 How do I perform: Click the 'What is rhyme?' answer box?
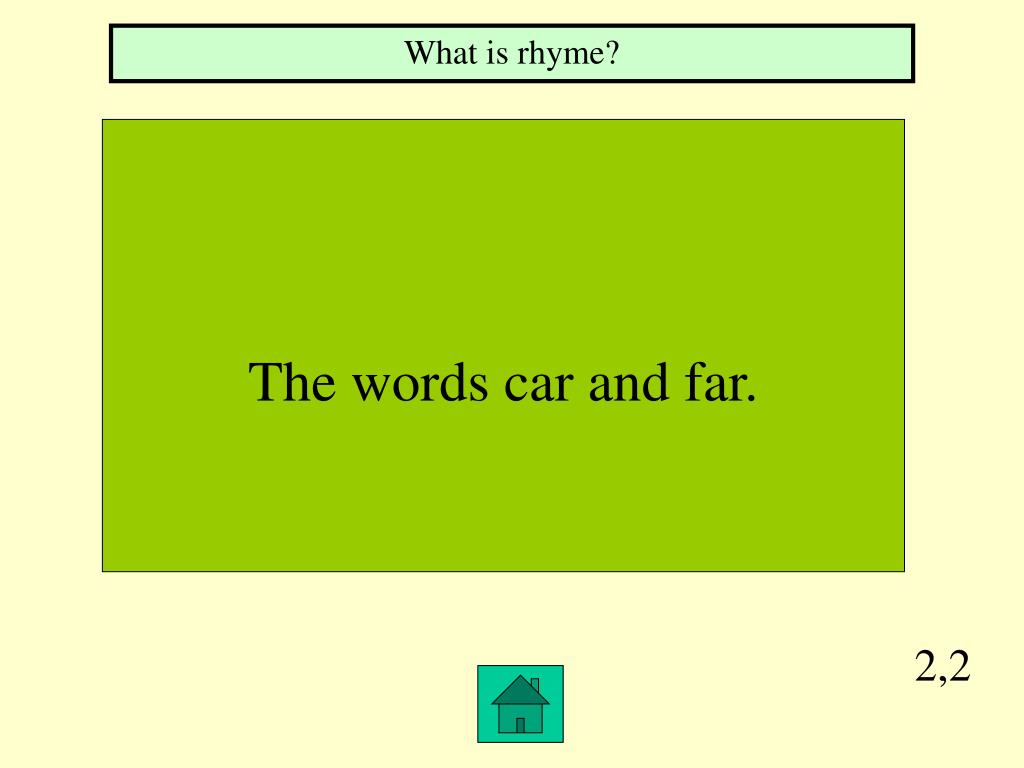point(512,54)
